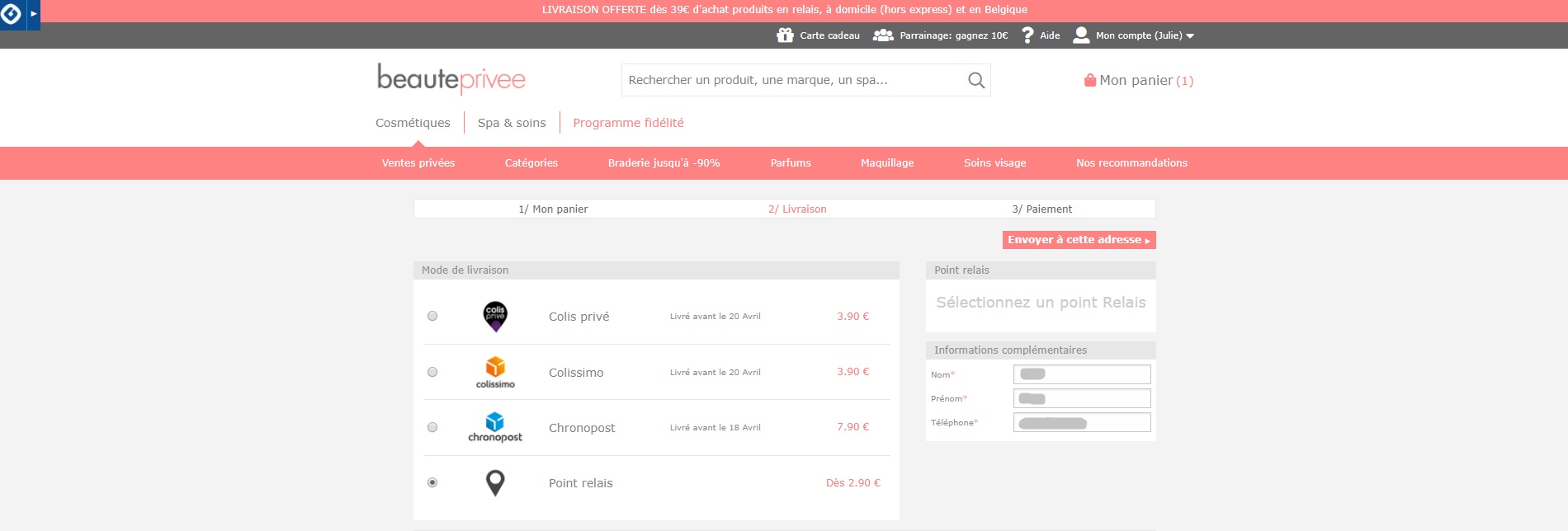This screenshot has height=531, width=1568.
Task: Click the Téléphone input field
Action: 1082,423
